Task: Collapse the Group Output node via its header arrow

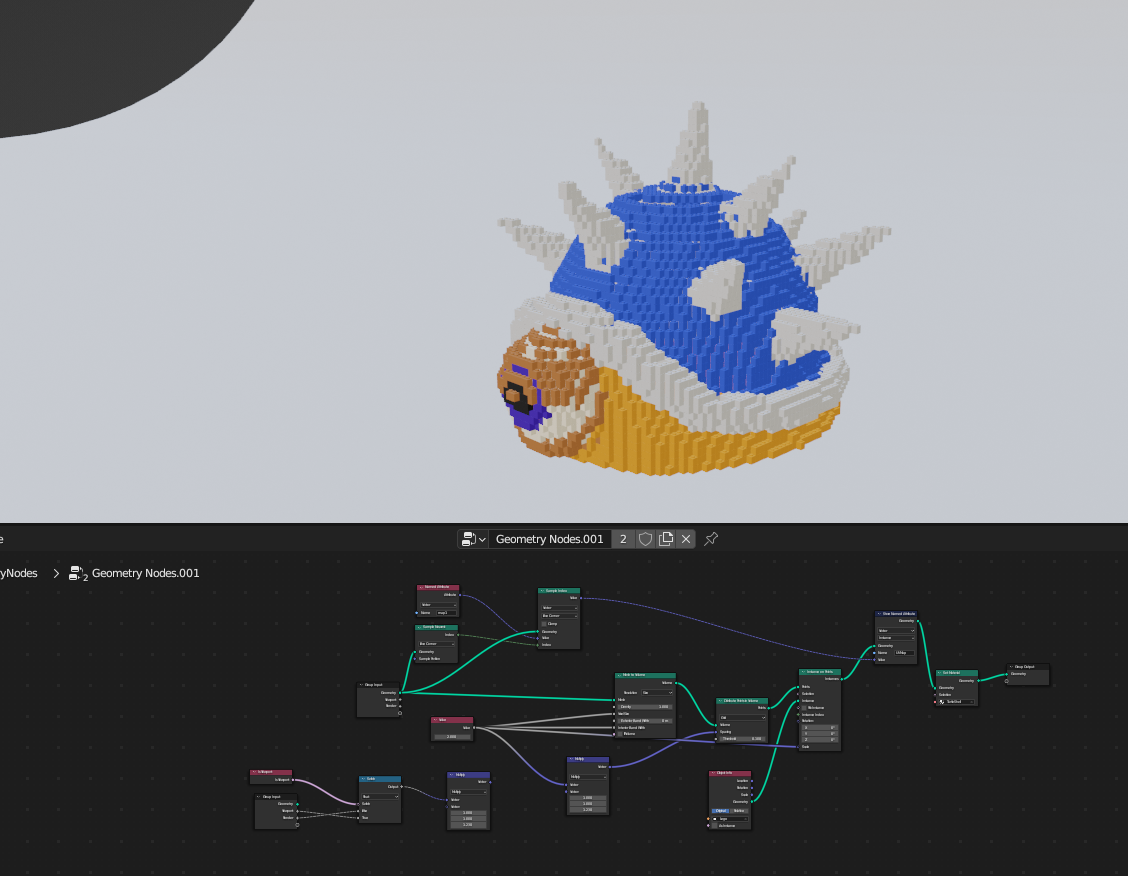Action: pyautogui.click(x=1011, y=667)
